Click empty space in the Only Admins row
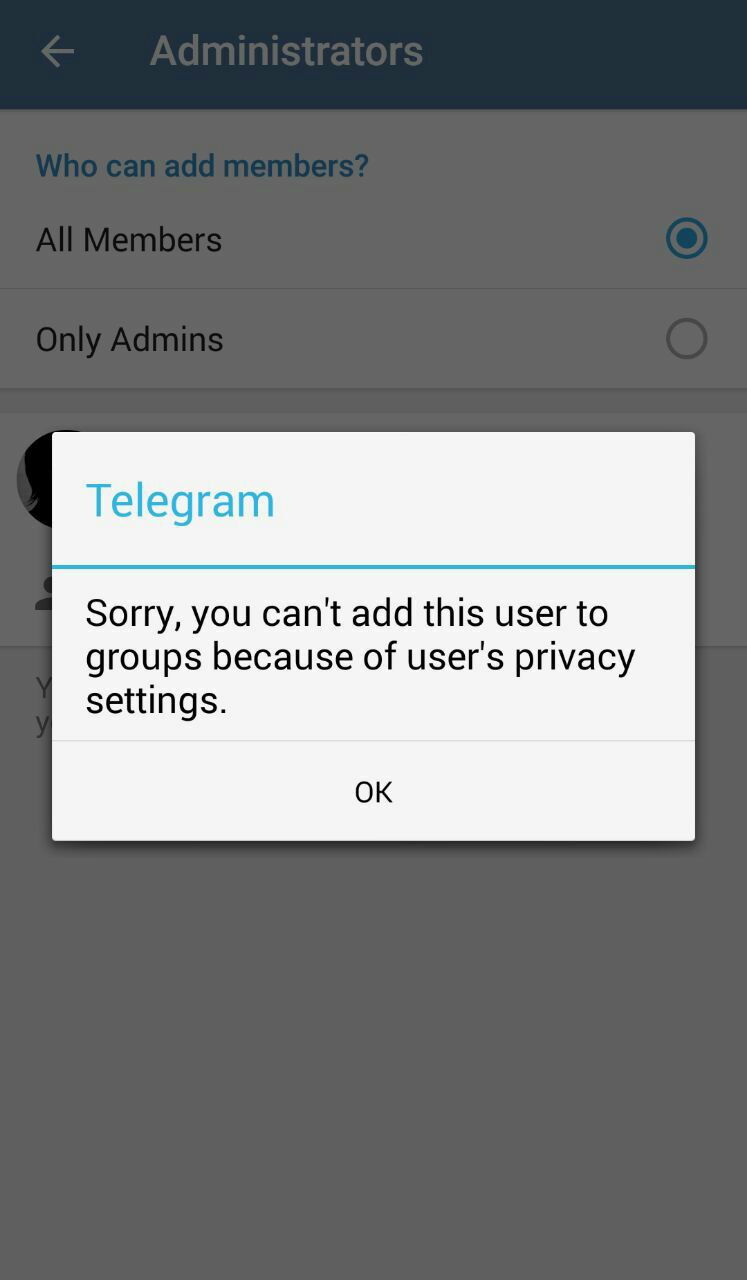This screenshot has height=1280, width=747. (x=440, y=340)
